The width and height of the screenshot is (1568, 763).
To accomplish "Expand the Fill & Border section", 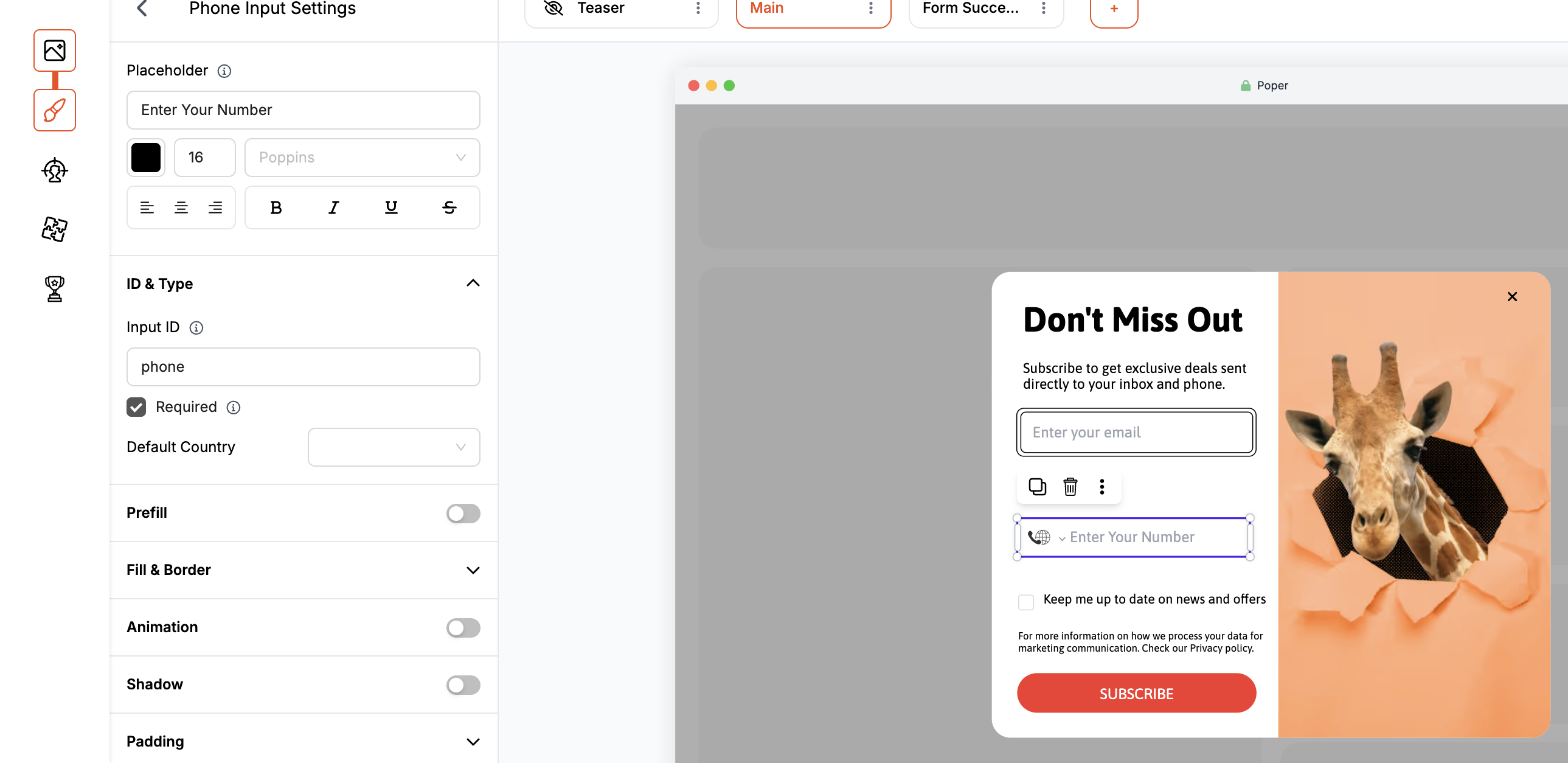I will pos(302,570).
